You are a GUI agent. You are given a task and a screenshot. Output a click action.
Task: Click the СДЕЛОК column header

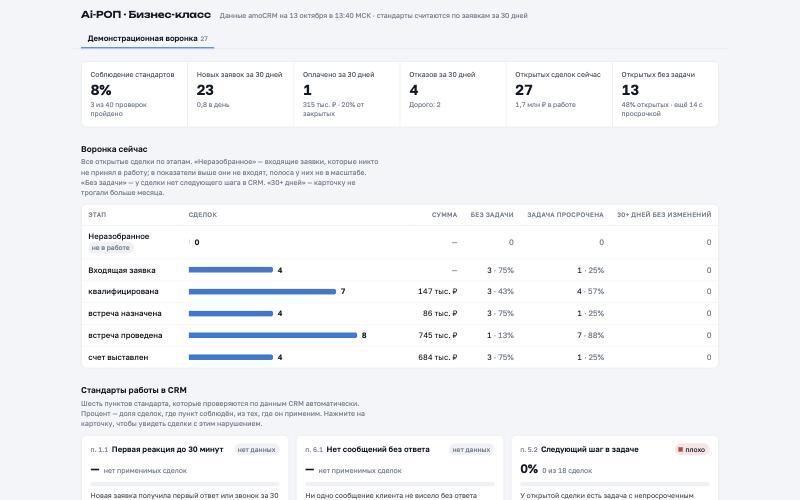click(203, 215)
